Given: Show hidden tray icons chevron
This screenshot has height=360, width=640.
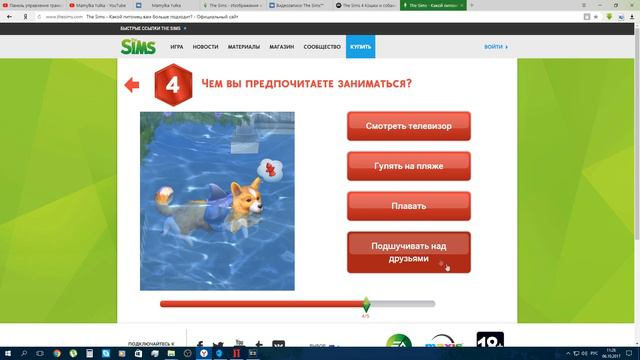Looking at the screenshot, I should (x=568, y=353).
